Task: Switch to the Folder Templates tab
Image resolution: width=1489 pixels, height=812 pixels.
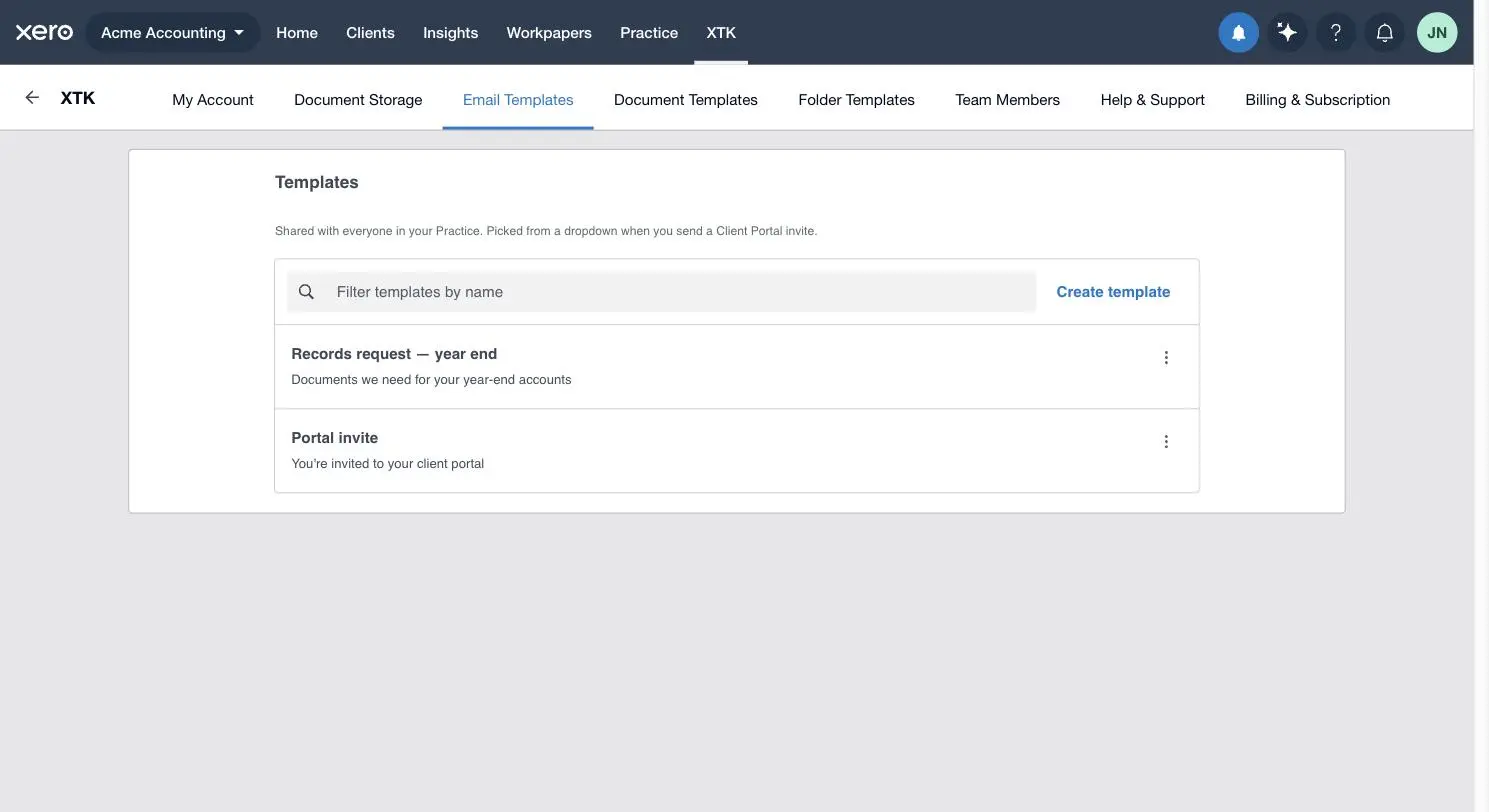Action: [856, 99]
